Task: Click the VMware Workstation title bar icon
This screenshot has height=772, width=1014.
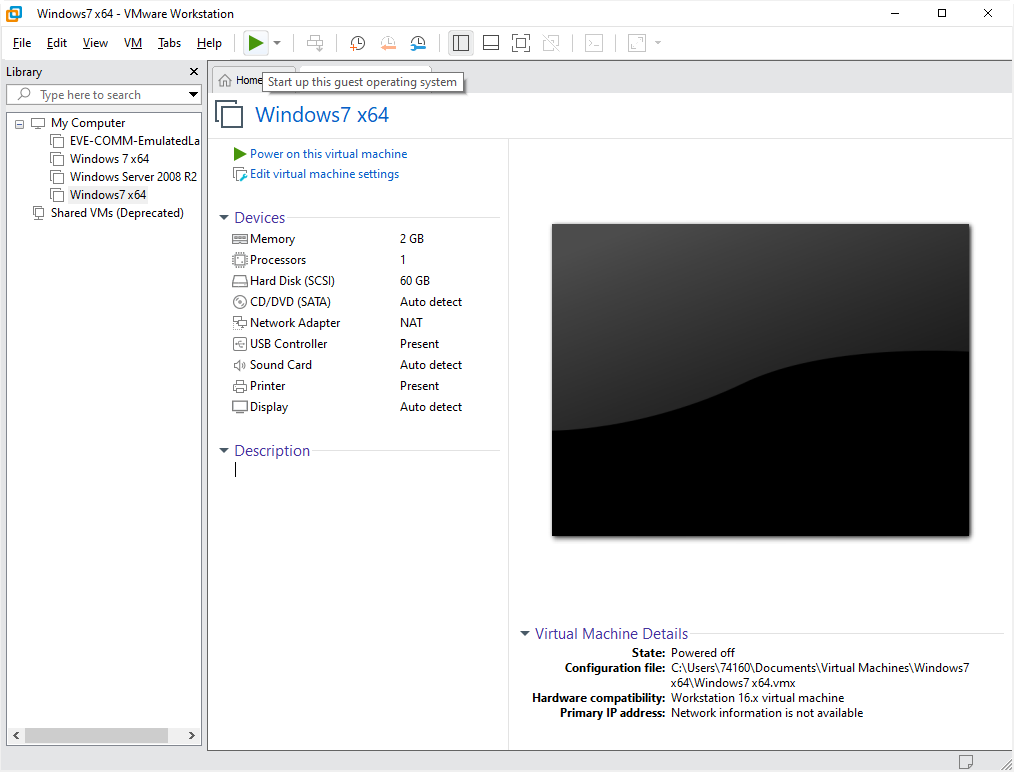Action: point(14,14)
